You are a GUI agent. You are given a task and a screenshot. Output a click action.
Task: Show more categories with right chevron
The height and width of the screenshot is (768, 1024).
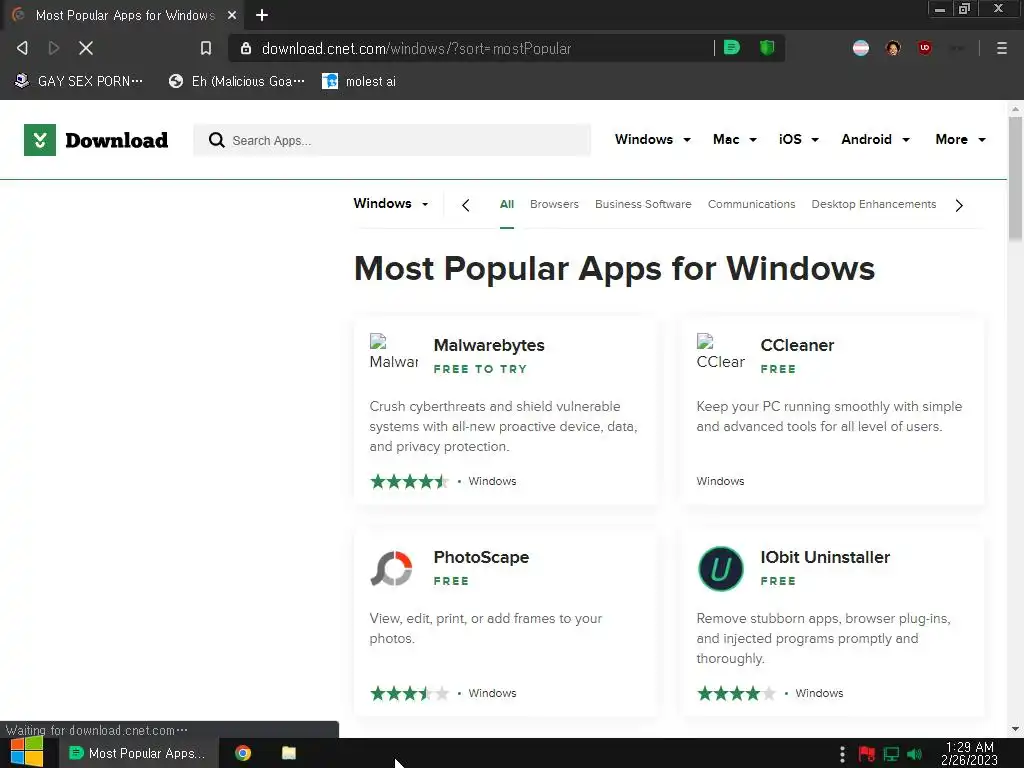tap(959, 205)
